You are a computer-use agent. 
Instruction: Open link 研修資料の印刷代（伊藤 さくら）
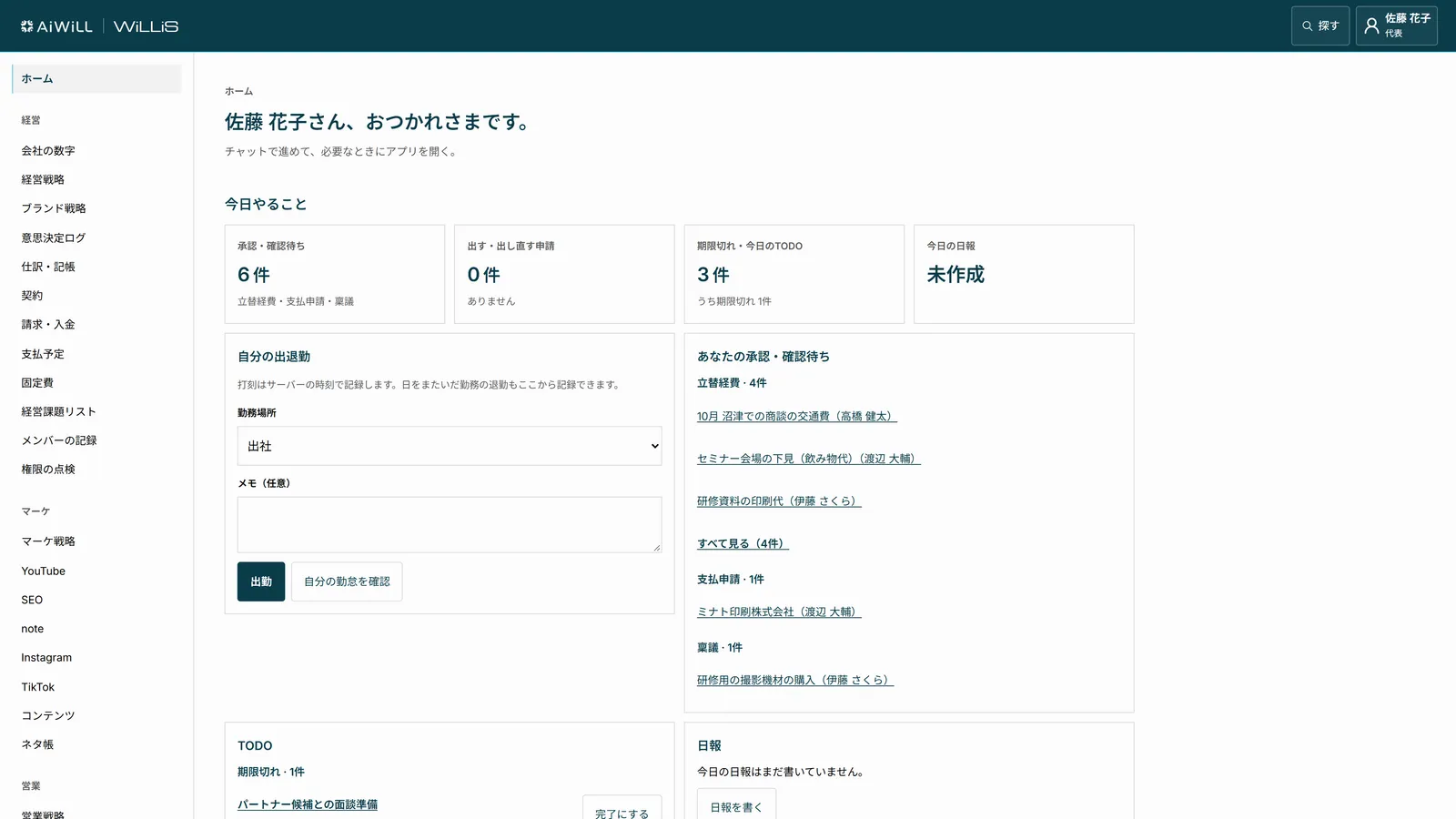[779, 501]
